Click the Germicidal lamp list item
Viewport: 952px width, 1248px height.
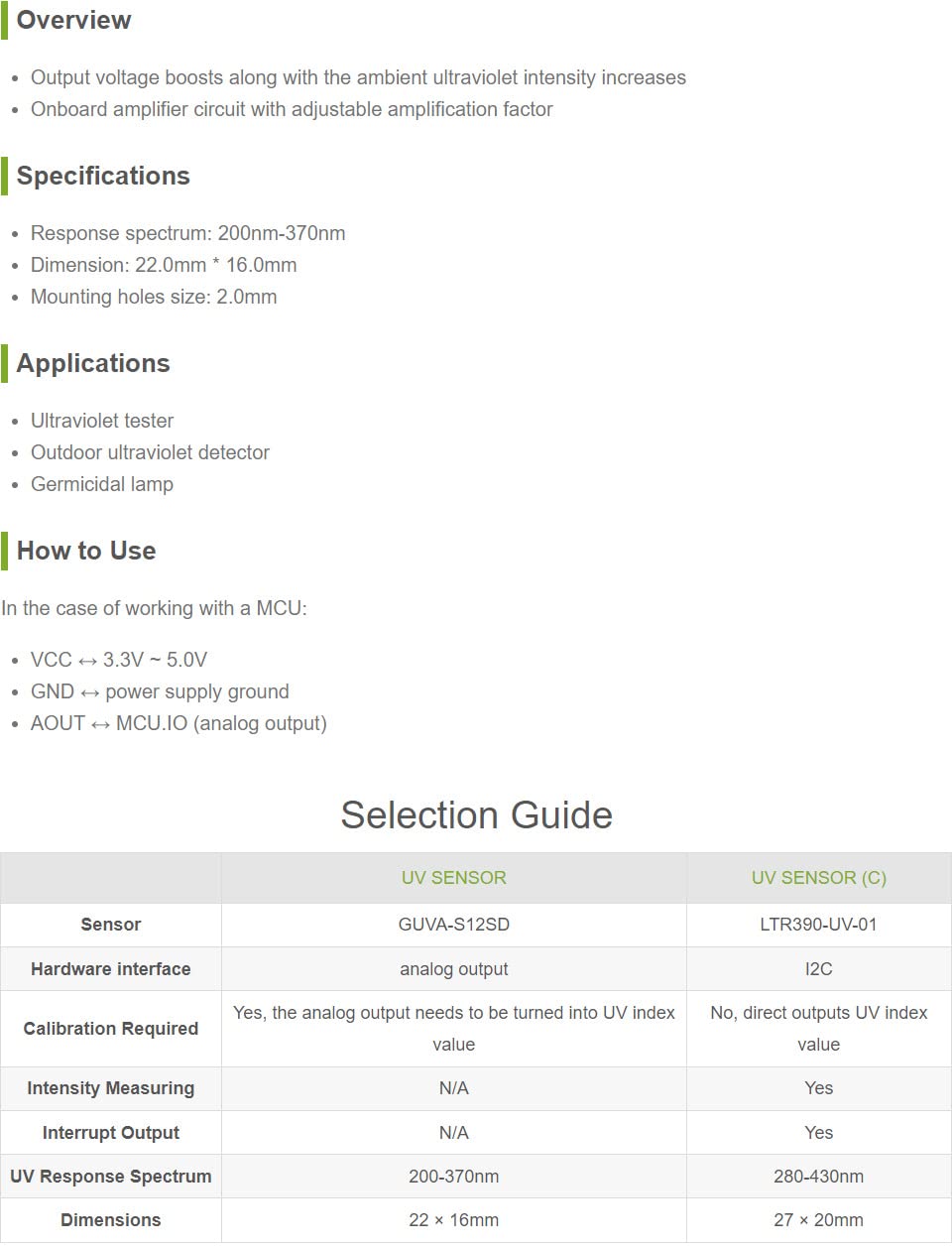pos(102,484)
